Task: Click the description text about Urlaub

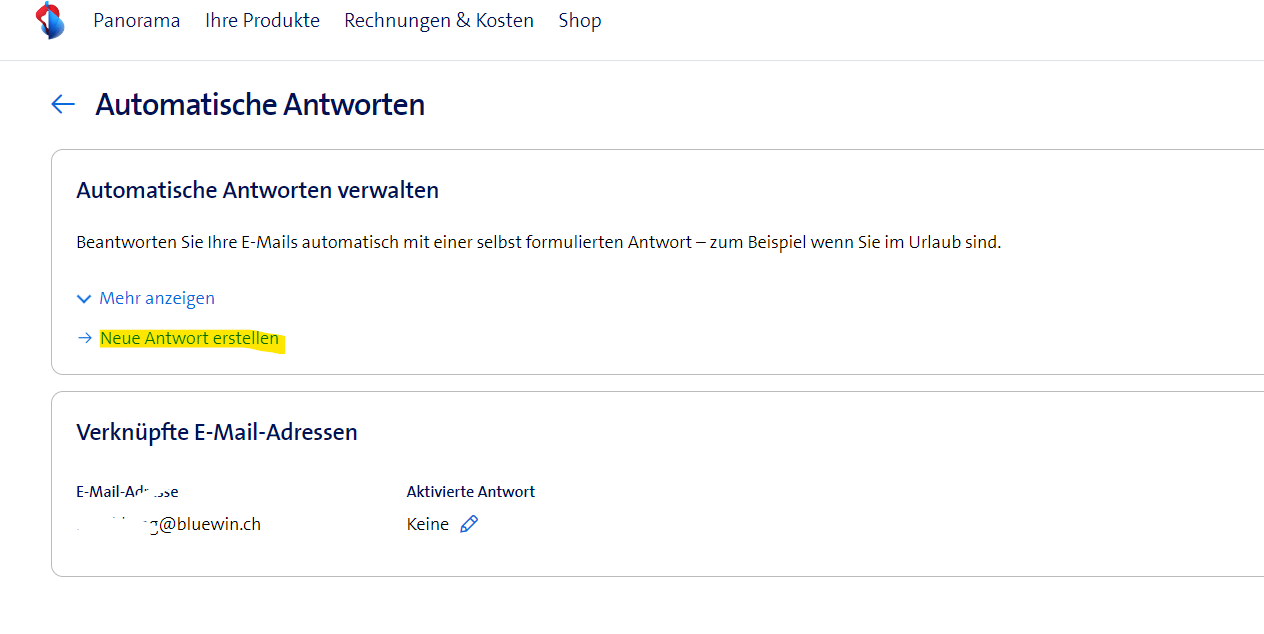Action: pos(538,242)
